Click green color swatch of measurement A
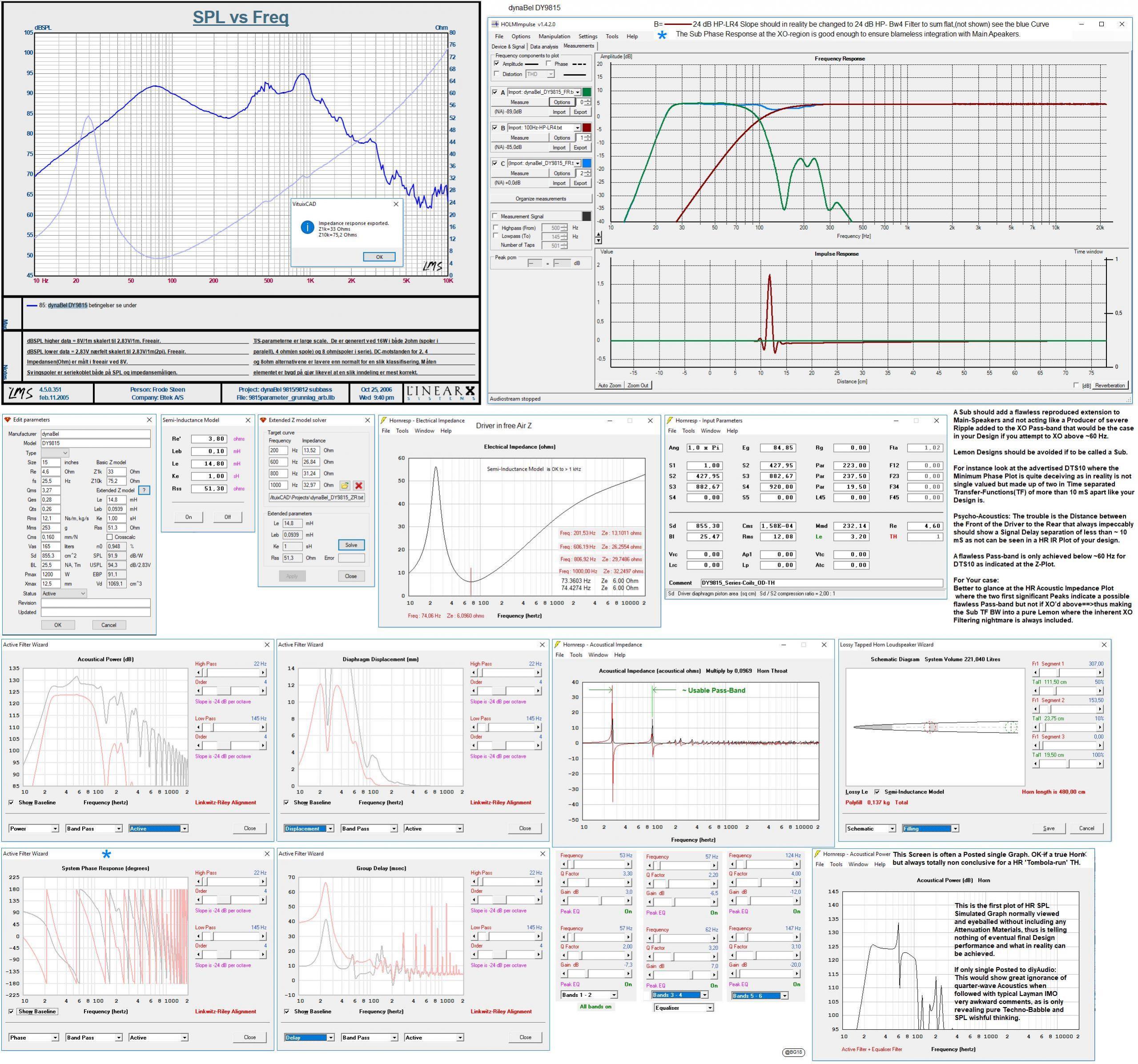 pos(587,92)
